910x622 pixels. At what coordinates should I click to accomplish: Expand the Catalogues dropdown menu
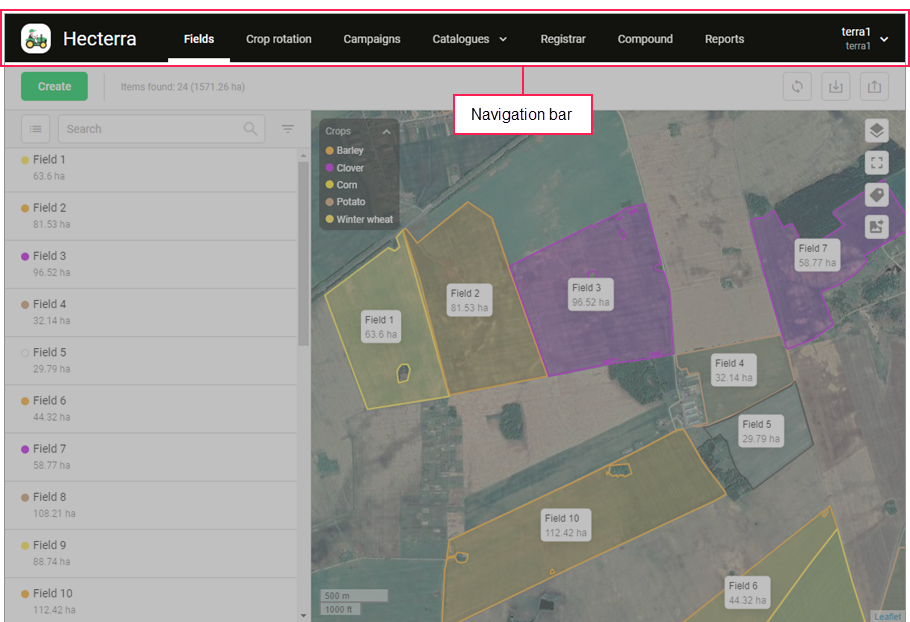click(470, 39)
